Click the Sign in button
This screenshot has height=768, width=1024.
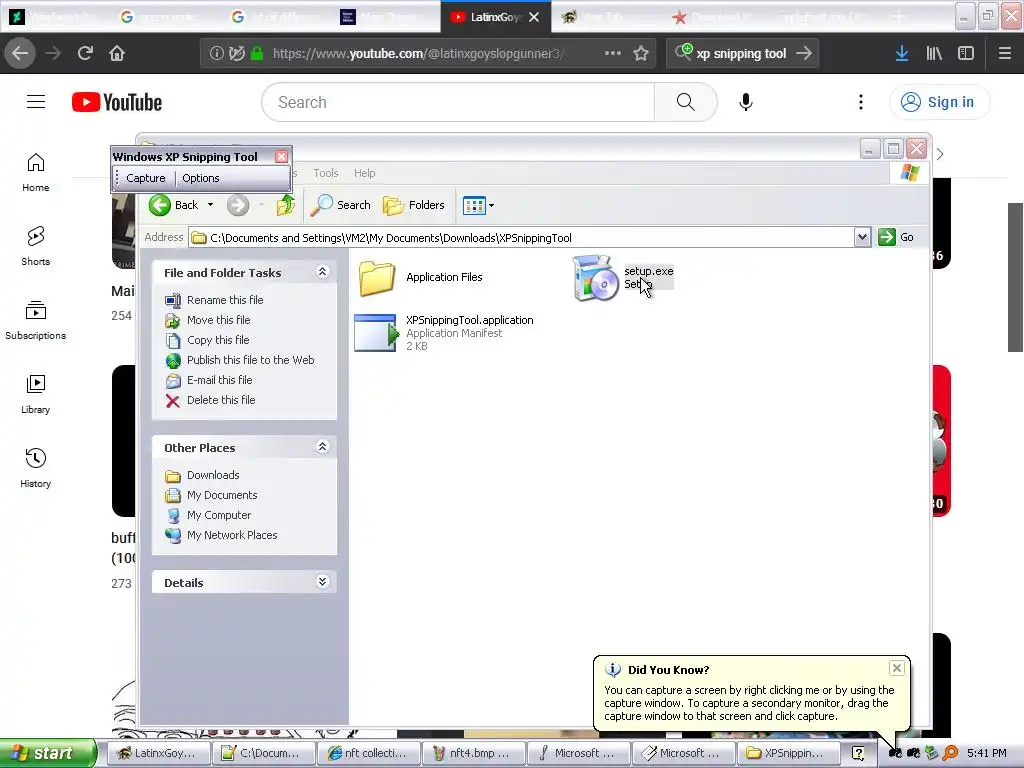tap(939, 102)
